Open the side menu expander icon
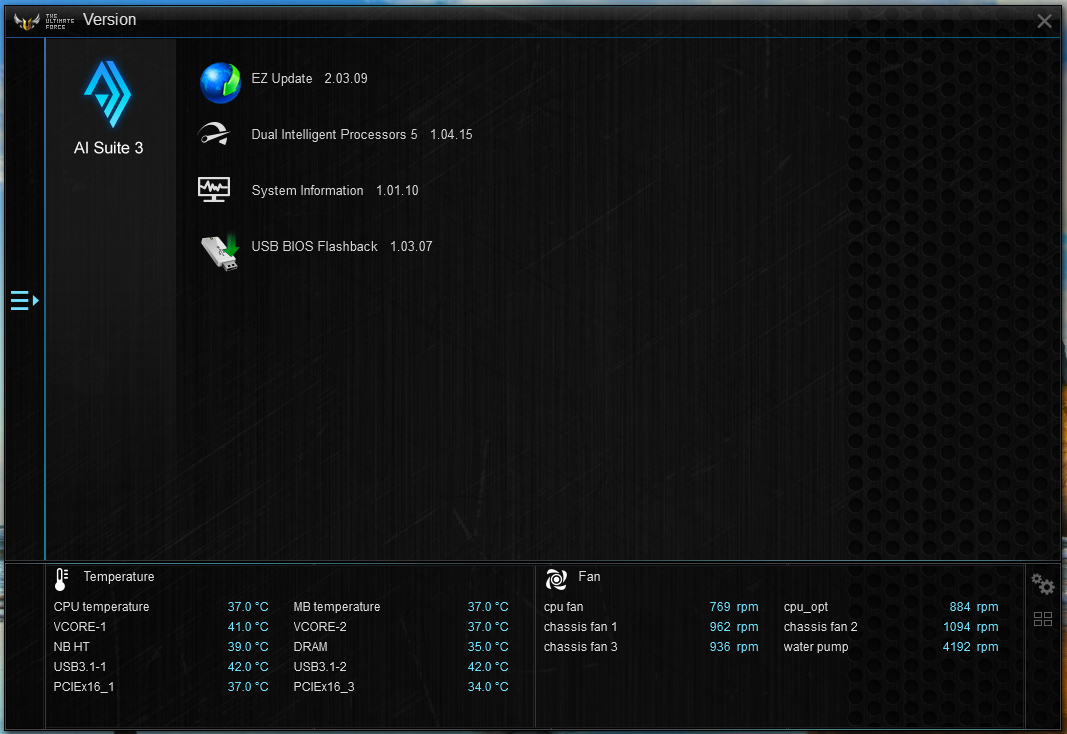The height and width of the screenshot is (734, 1067). point(24,300)
